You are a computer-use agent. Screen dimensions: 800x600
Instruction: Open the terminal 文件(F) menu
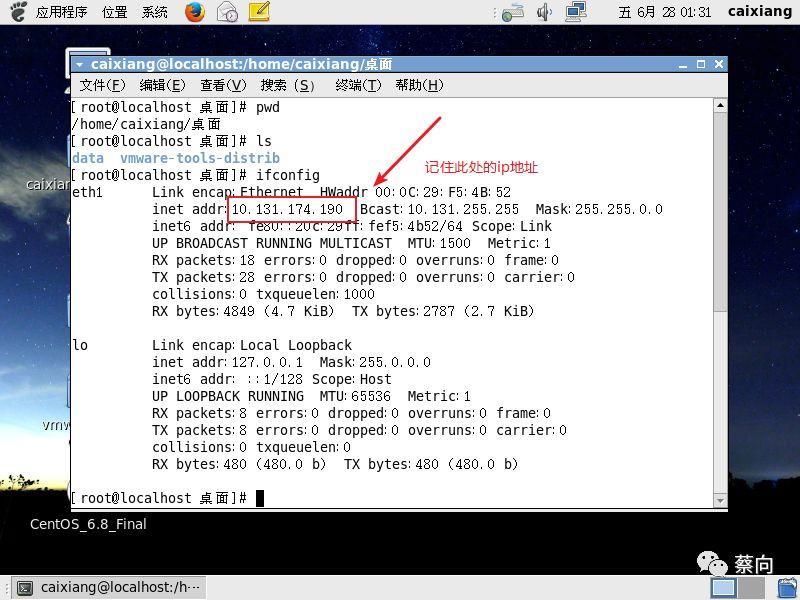tap(102, 85)
